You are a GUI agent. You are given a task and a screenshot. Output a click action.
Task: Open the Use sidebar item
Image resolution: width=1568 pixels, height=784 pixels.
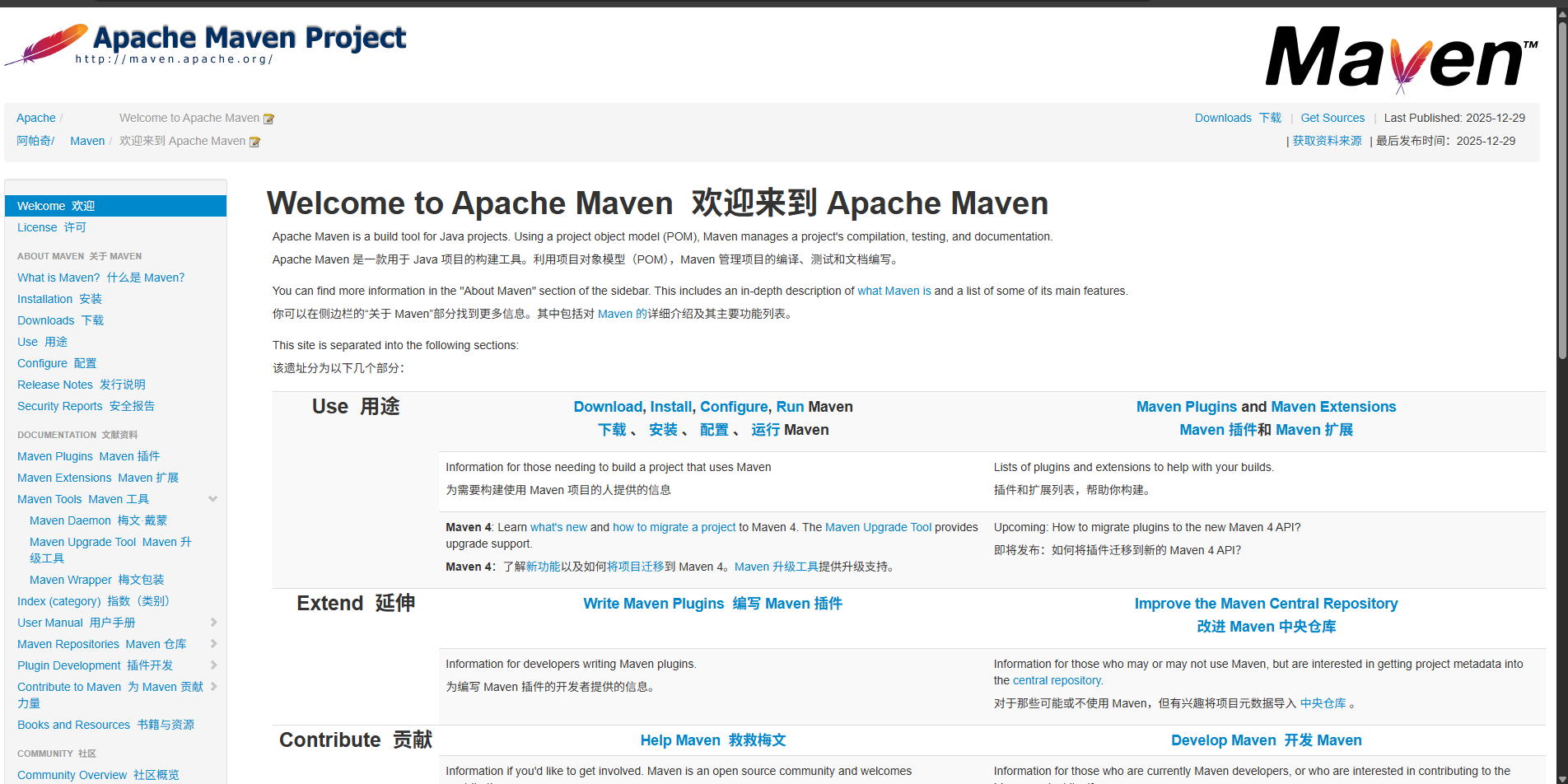pos(42,342)
